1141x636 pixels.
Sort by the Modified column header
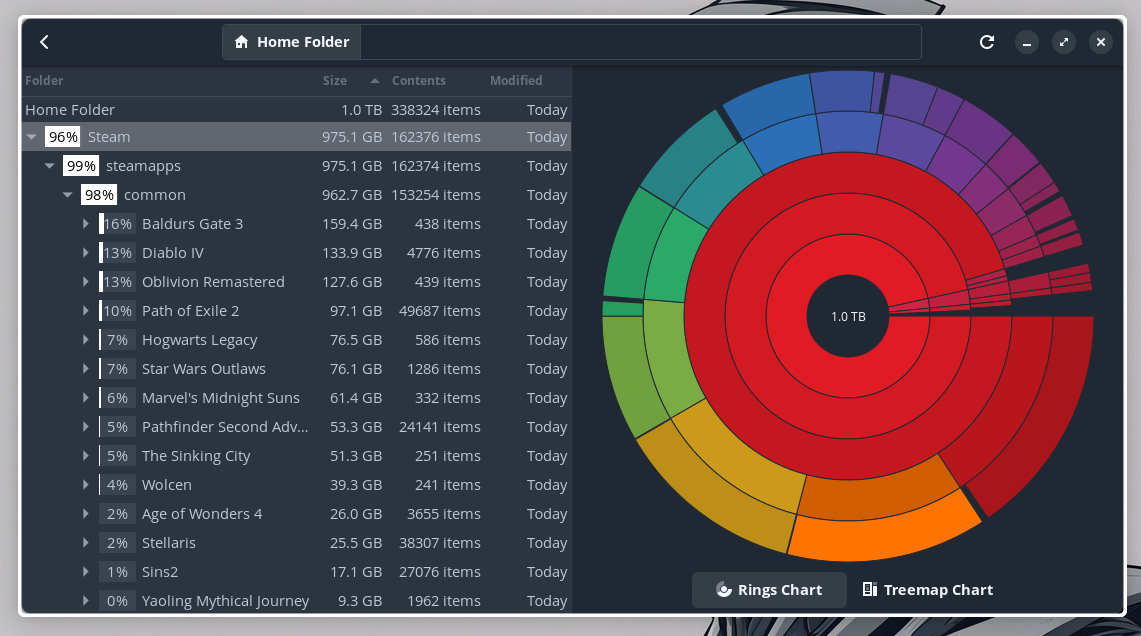point(516,81)
